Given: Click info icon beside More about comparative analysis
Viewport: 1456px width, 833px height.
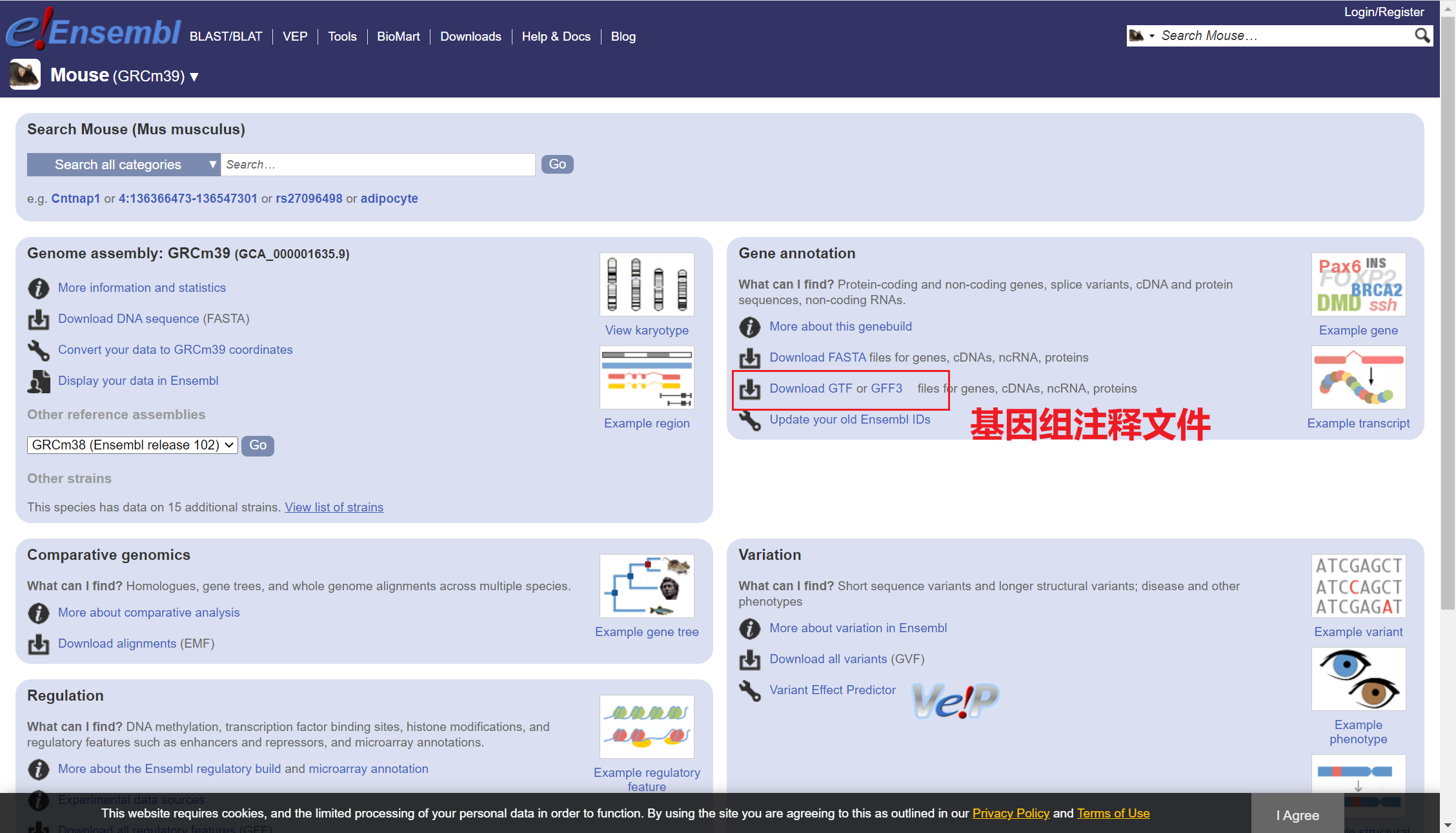Looking at the screenshot, I should pos(39,613).
